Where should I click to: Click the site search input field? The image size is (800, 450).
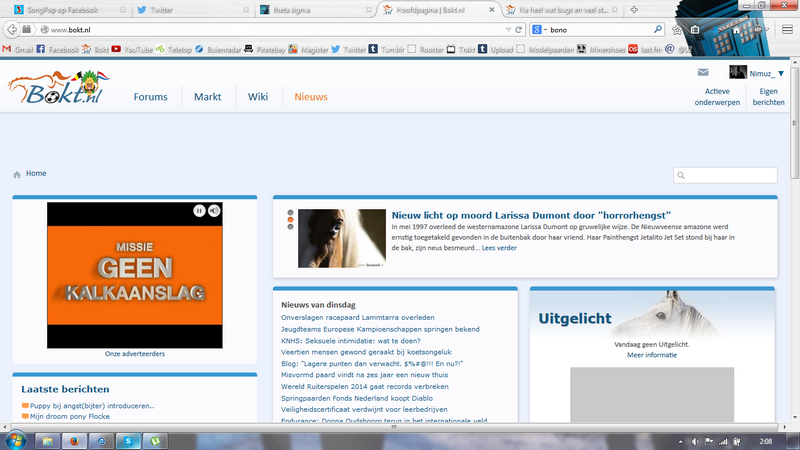point(725,176)
